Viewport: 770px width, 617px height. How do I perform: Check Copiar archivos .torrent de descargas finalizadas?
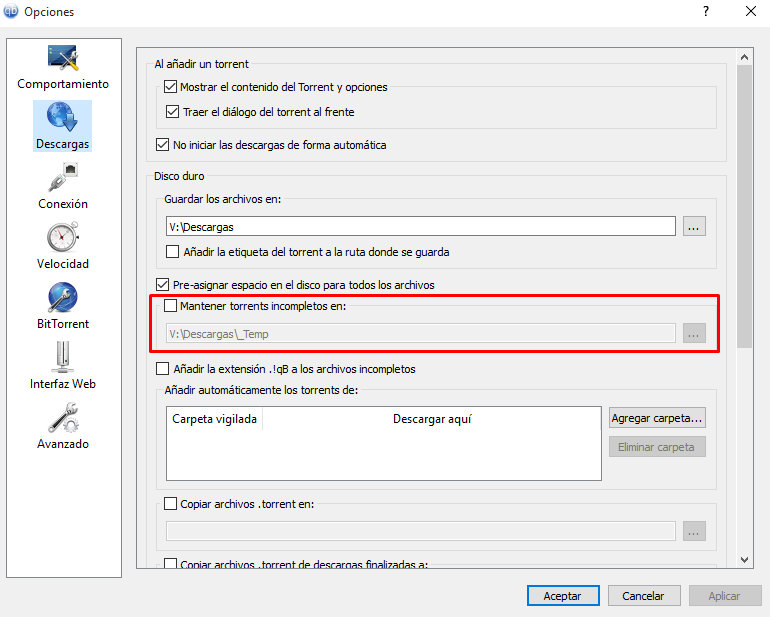point(170,563)
